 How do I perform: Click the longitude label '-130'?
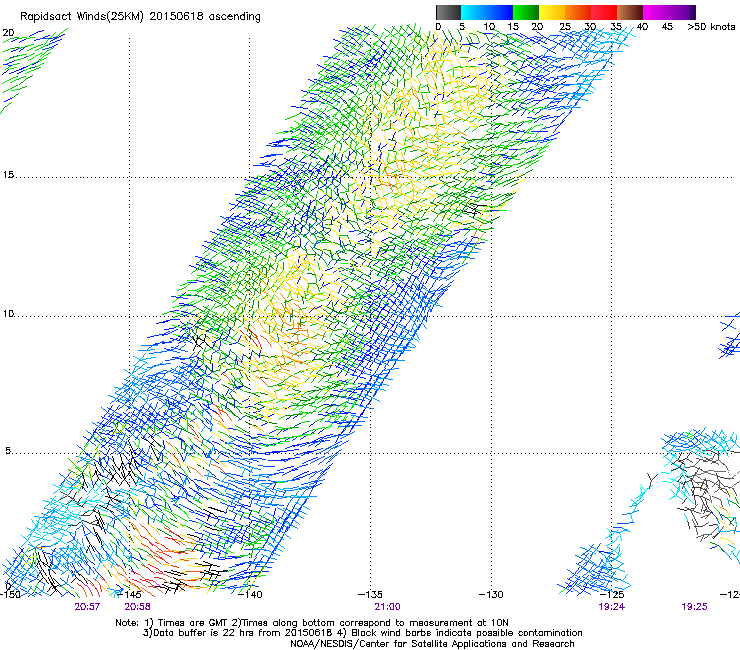coord(491,594)
